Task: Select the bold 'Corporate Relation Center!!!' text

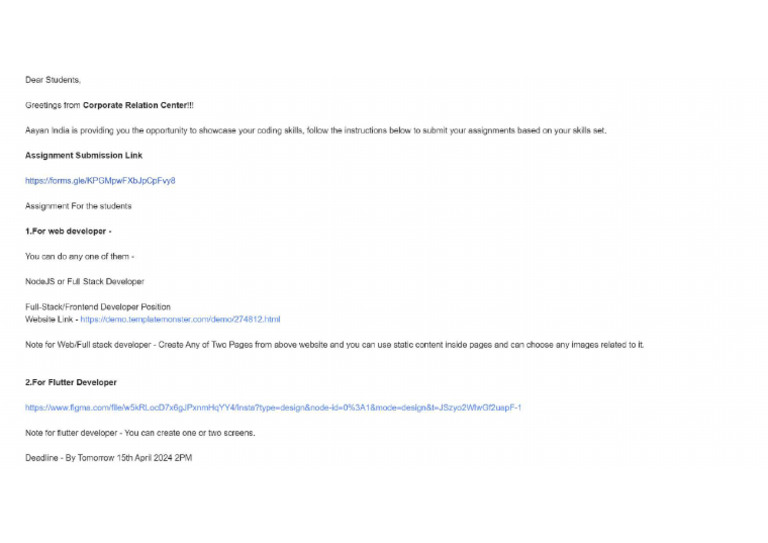Action: (x=138, y=105)
